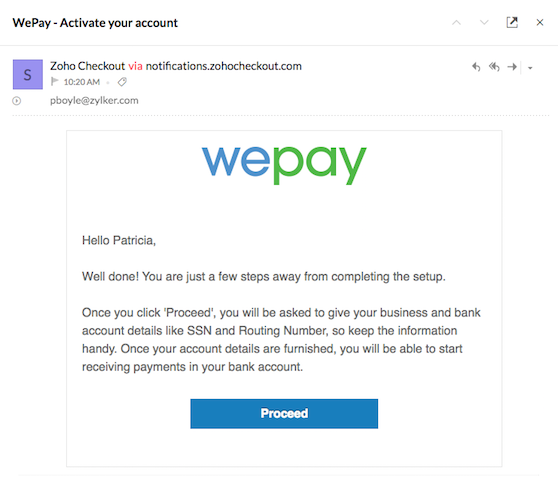Reply to the Zoho Checkout email
The height and width of the screenshot is (480, 558).
(476, 67)
